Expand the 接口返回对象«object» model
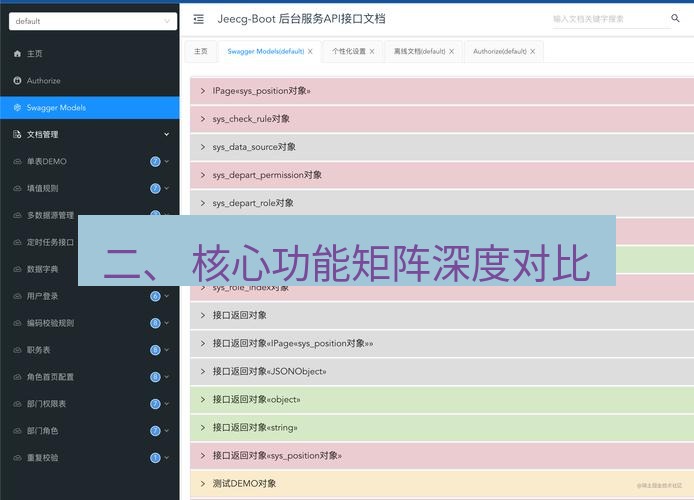694x500 pixels. [442, 400]
